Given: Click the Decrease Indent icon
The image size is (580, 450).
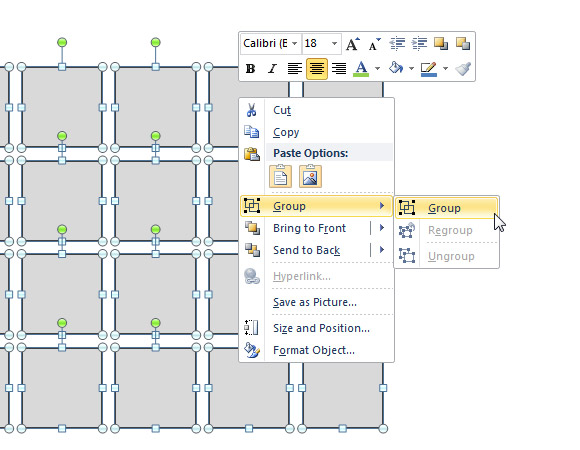Looking at the screenshot, I should point(397,44).
